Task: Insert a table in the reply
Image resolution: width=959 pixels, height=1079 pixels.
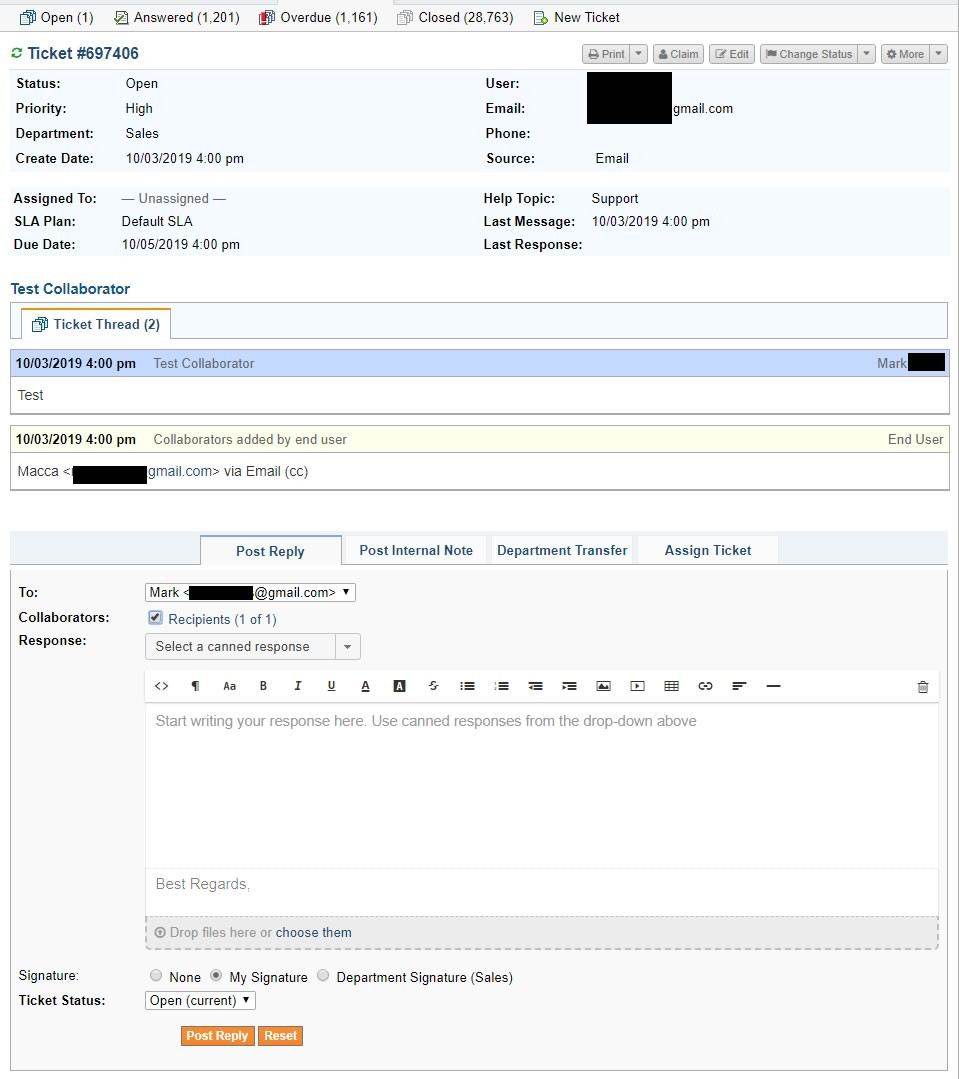Action: (x=671, y=686)
